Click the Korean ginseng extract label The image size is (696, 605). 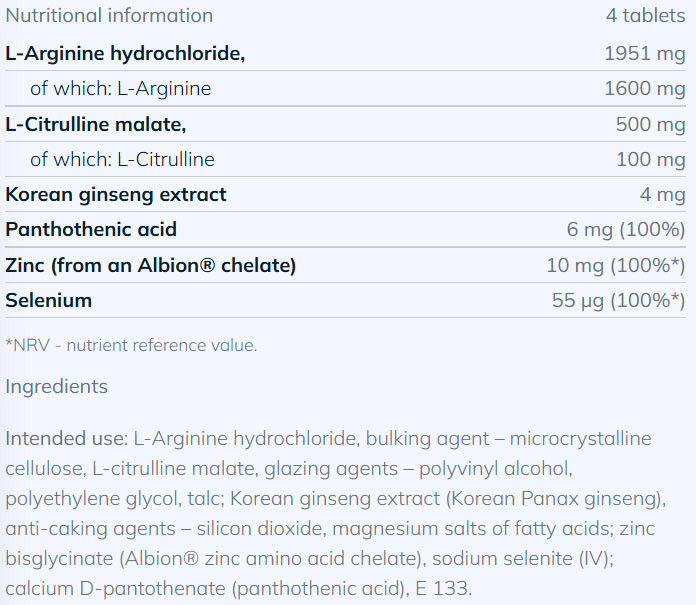[116, 194]
